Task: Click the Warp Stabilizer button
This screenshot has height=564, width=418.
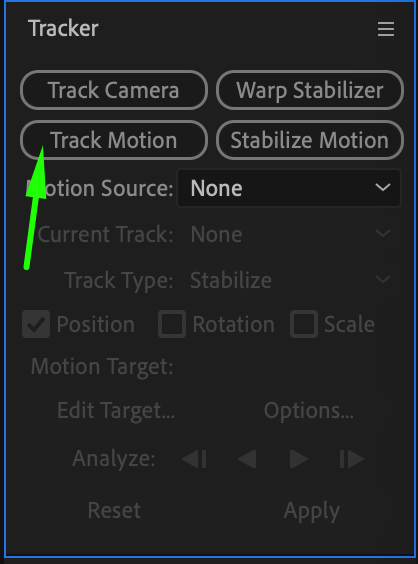Action: pyautogui.click(x=310, y=90)
